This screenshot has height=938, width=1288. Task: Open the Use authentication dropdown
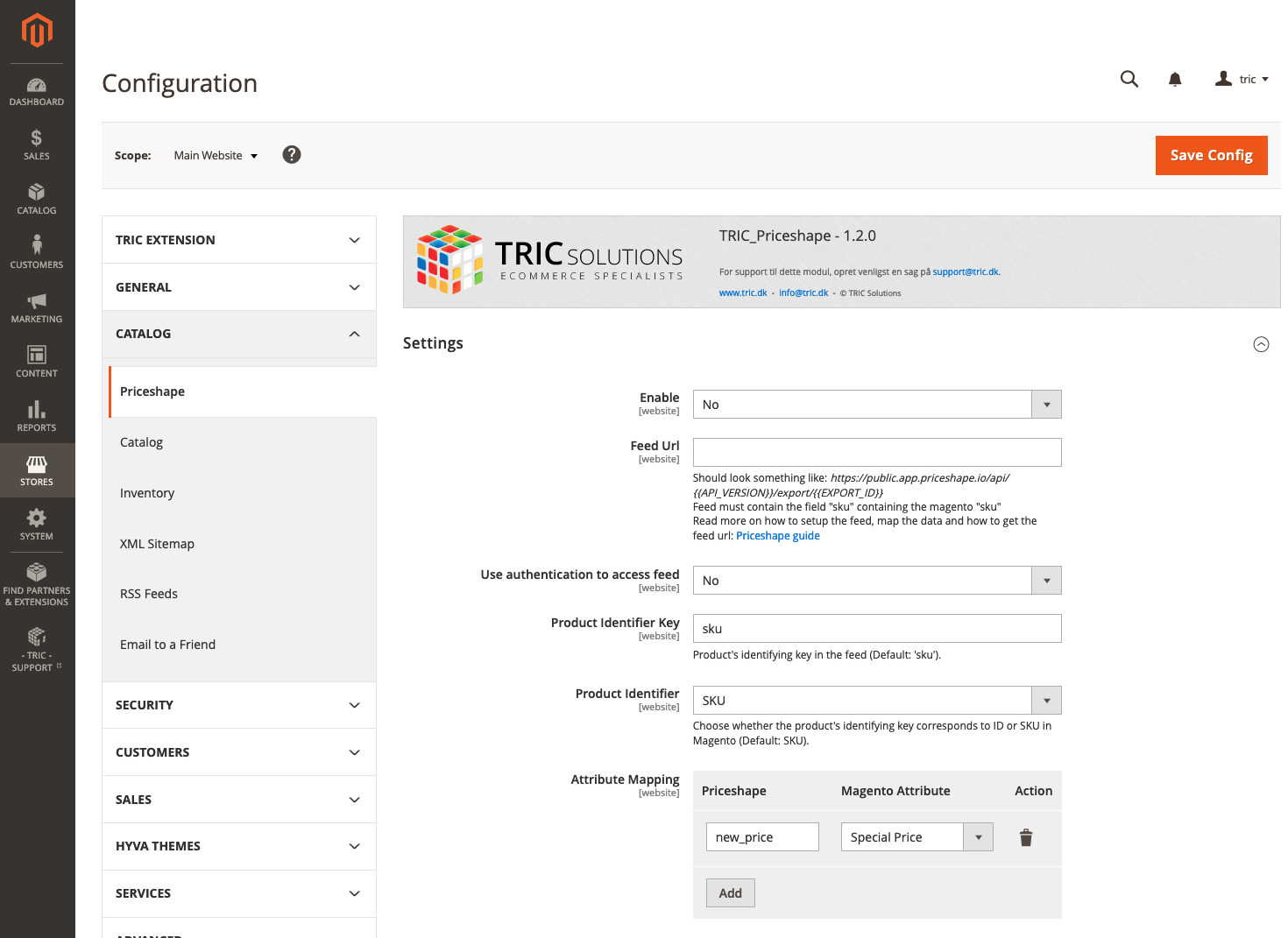coord(876,581)
